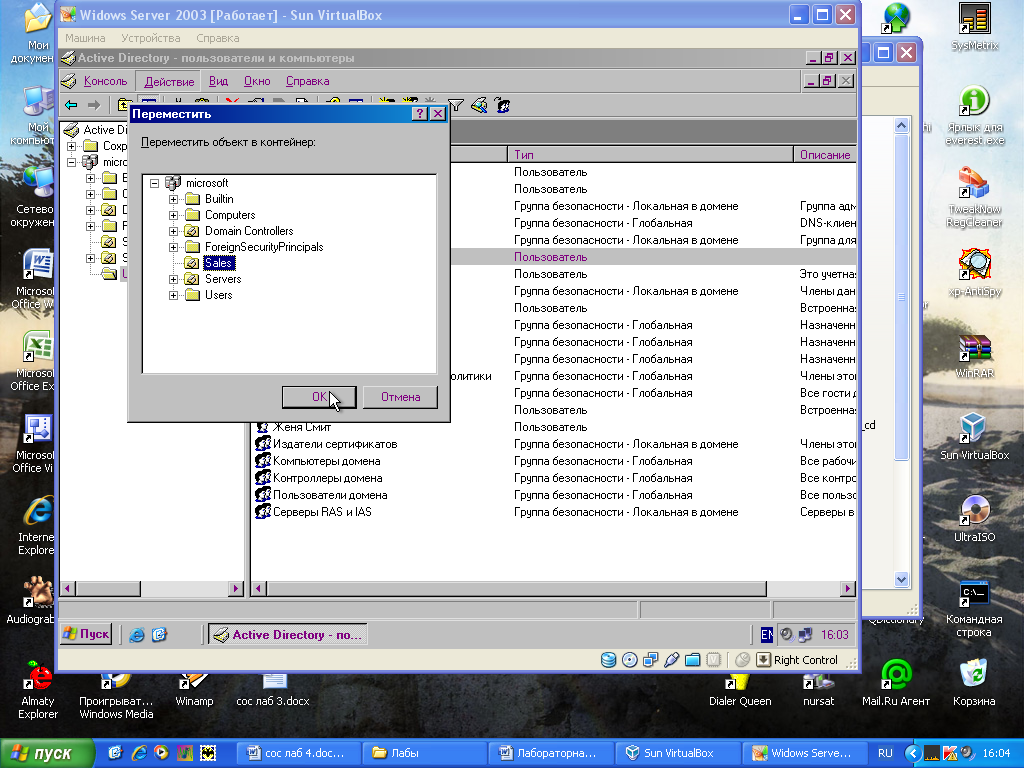Expand the Сохр... saved queries node in console tree
1024x768 pixels.
(72, 146)
